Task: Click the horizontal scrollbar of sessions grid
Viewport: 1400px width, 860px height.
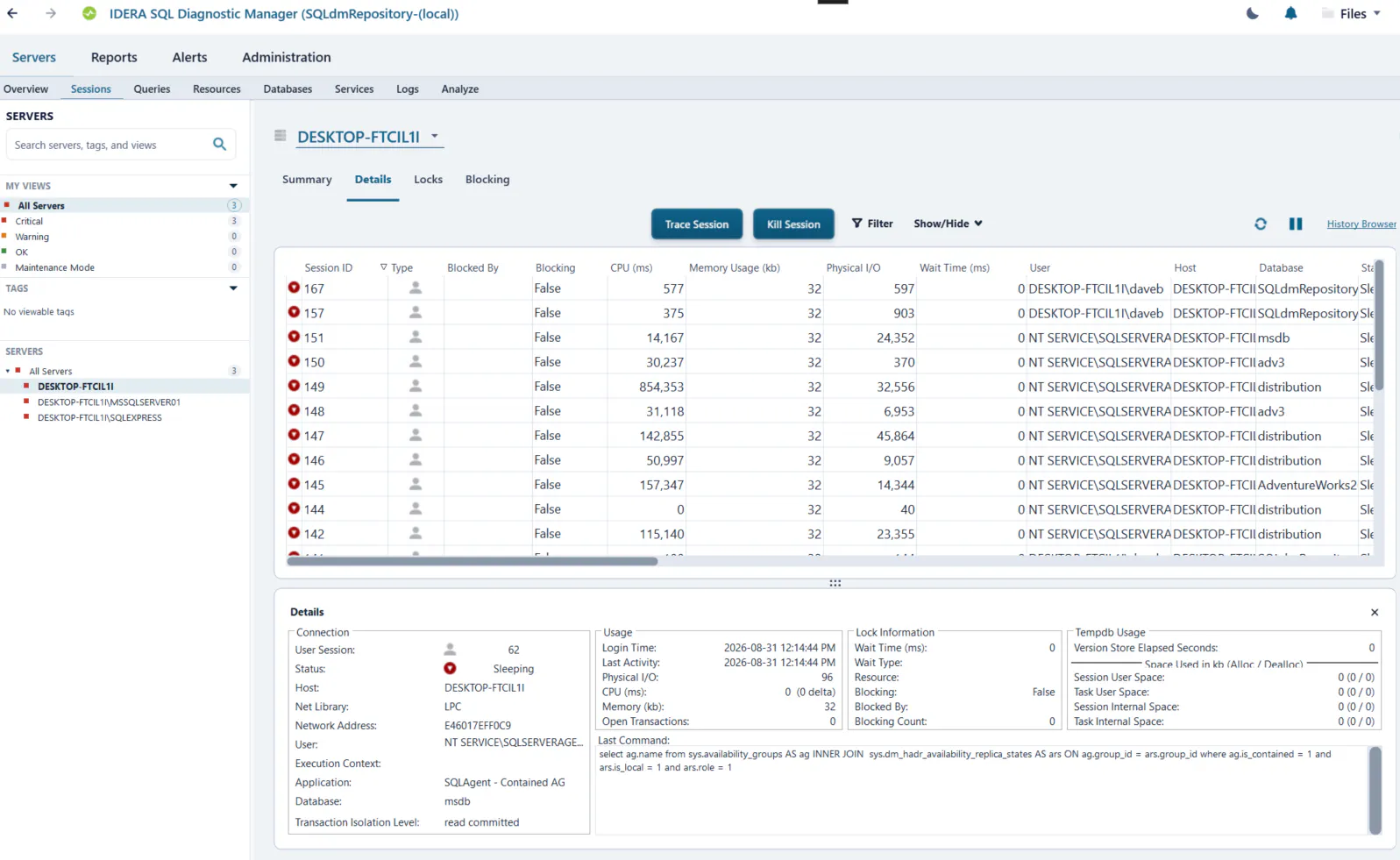Action: (x=473, y=561)
